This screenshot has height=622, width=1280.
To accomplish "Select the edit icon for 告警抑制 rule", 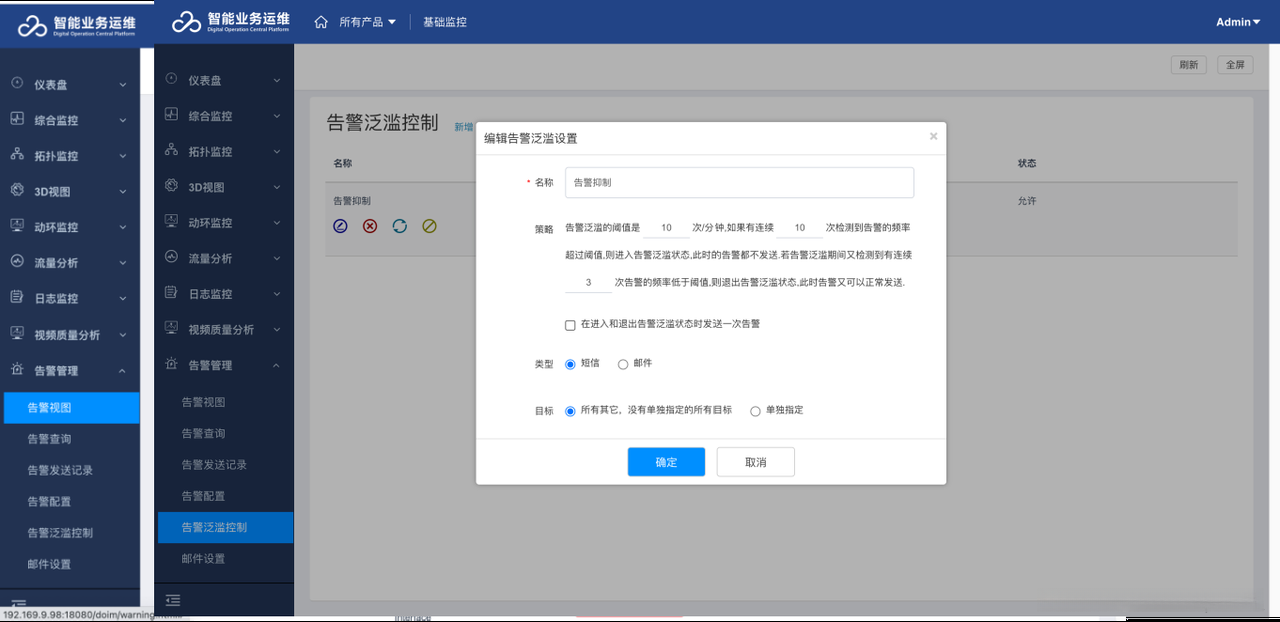I will (x=340, y=226).
